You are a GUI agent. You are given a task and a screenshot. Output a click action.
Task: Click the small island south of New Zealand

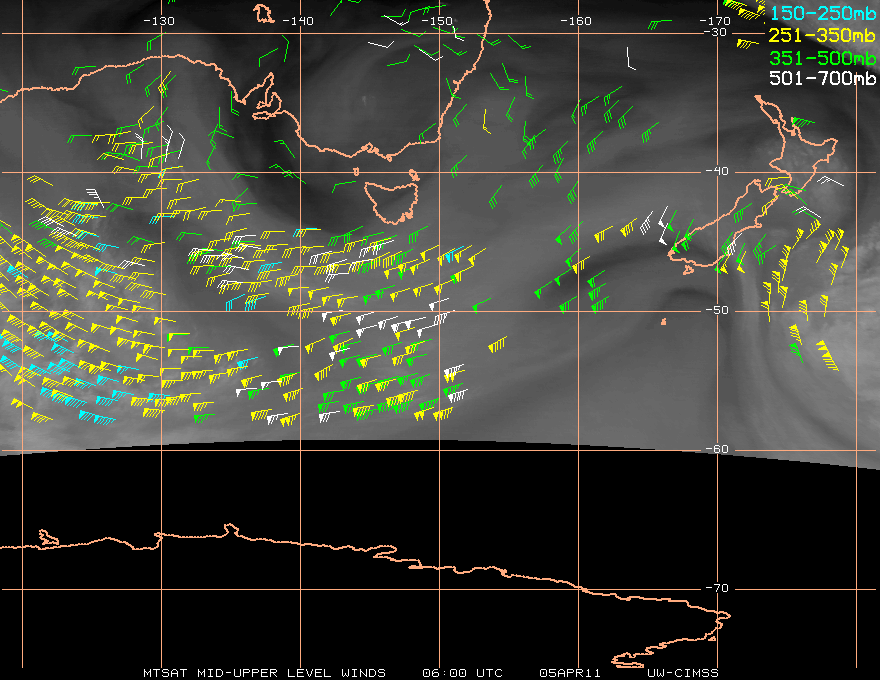point(664,322)
